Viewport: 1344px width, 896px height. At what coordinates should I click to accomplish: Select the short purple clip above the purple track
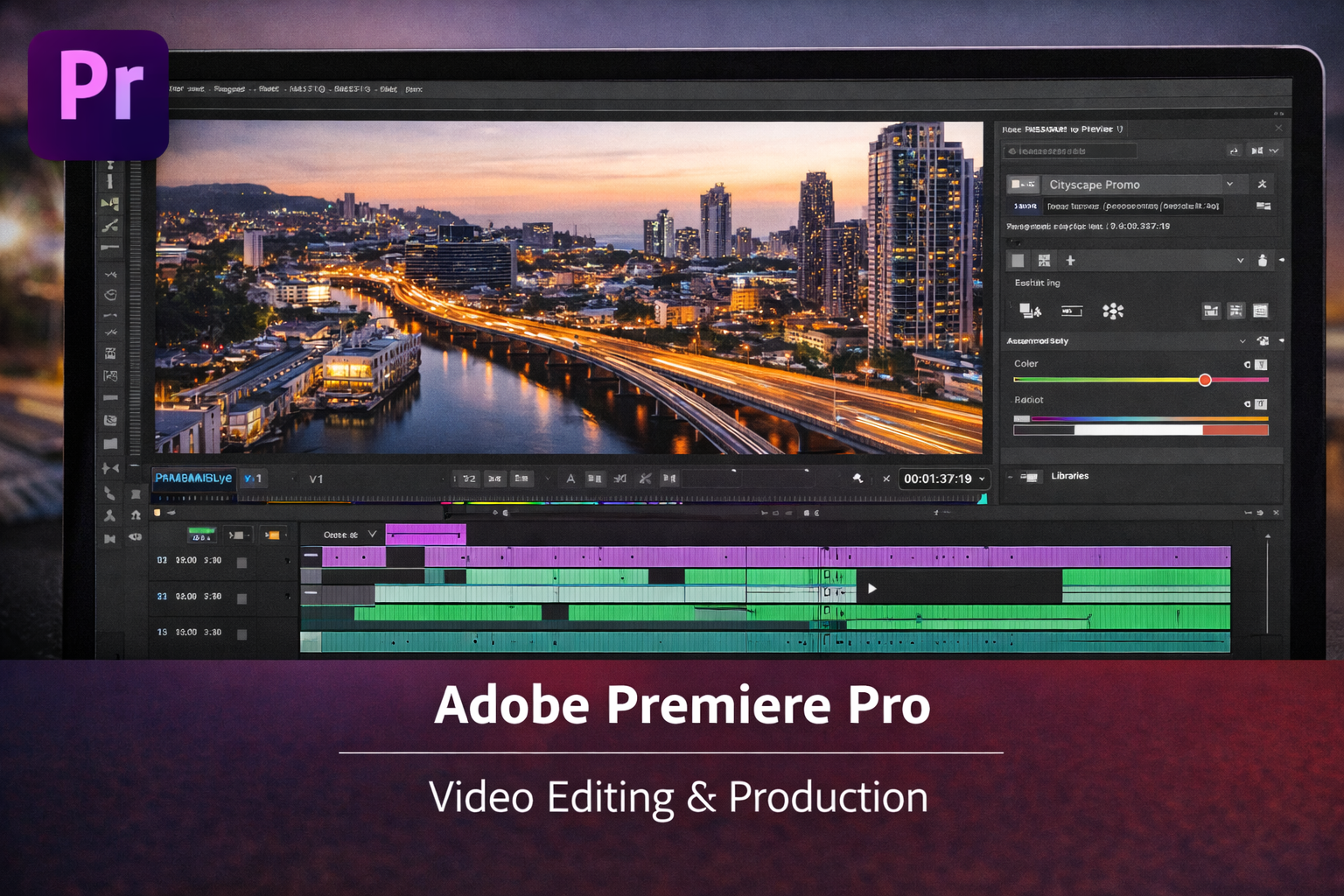pyautogui.click(x=425, y=534)
